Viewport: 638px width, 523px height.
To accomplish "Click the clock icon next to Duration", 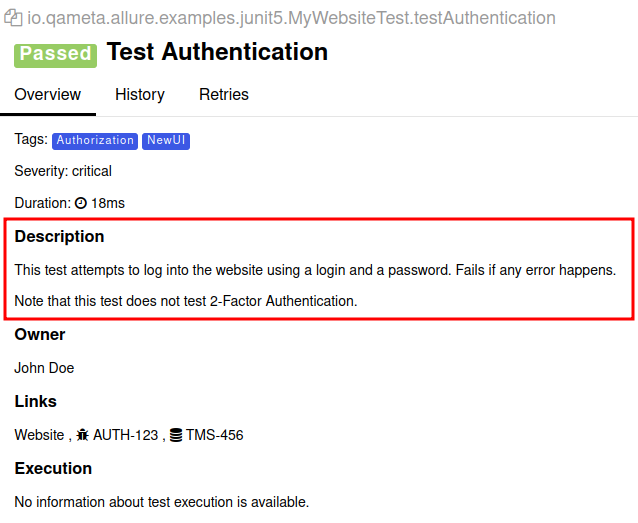I will coord(81,203).
